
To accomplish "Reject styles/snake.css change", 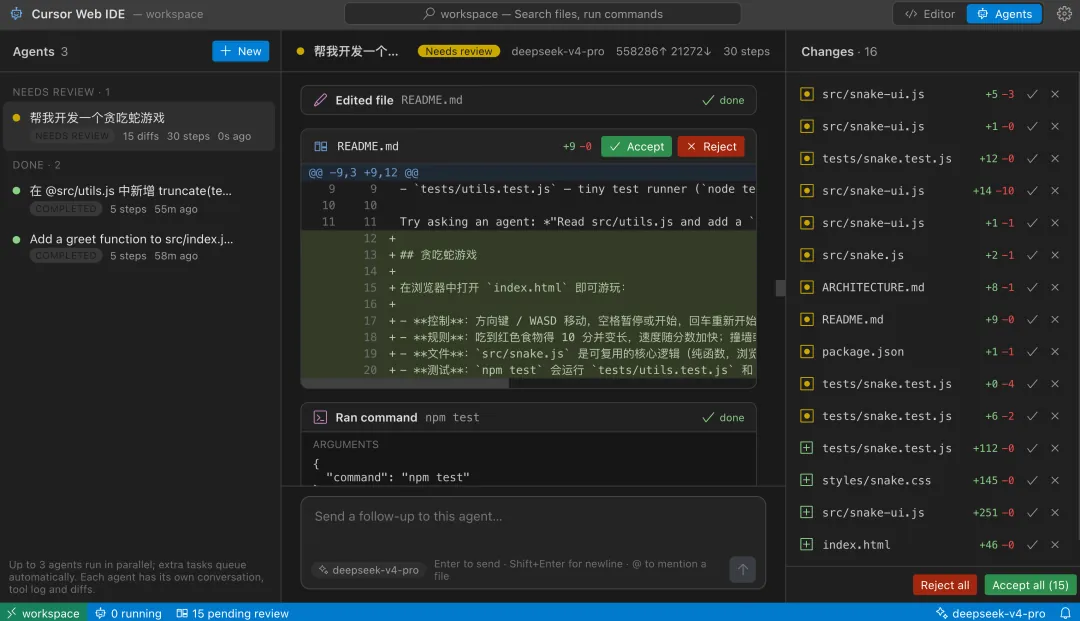I will (1055, 481).
